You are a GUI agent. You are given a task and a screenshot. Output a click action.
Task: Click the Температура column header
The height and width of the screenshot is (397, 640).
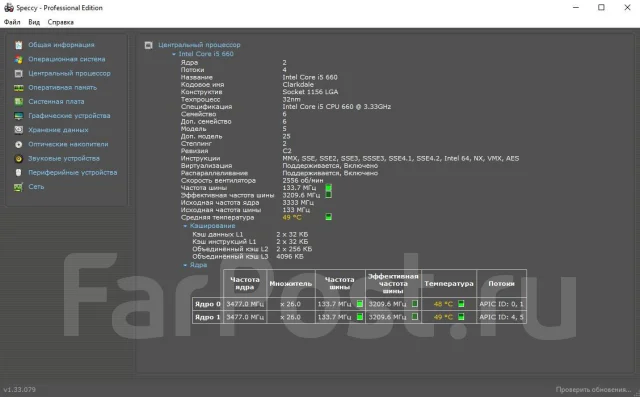(449, 284)
